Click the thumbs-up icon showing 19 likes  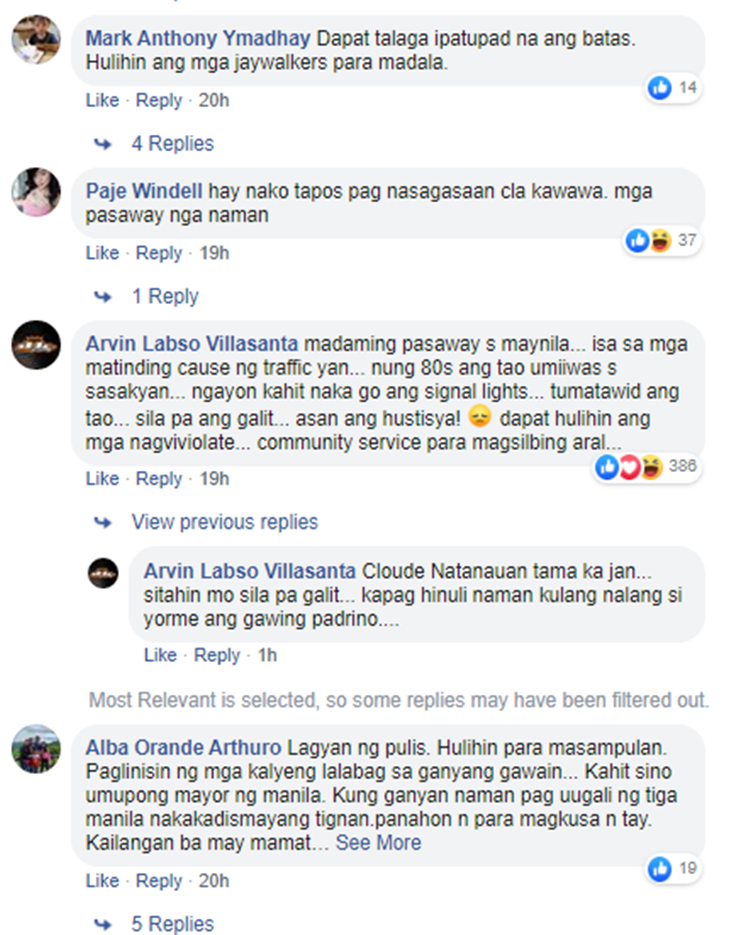pyautogui.click(x=660, y=869)
